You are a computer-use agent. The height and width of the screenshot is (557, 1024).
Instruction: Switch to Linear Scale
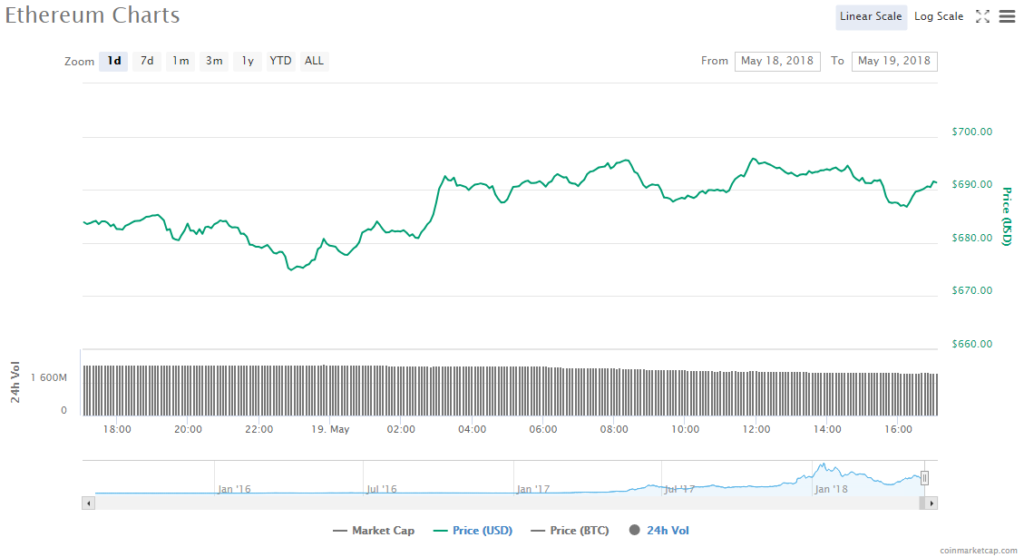click(x=871, y=16)
